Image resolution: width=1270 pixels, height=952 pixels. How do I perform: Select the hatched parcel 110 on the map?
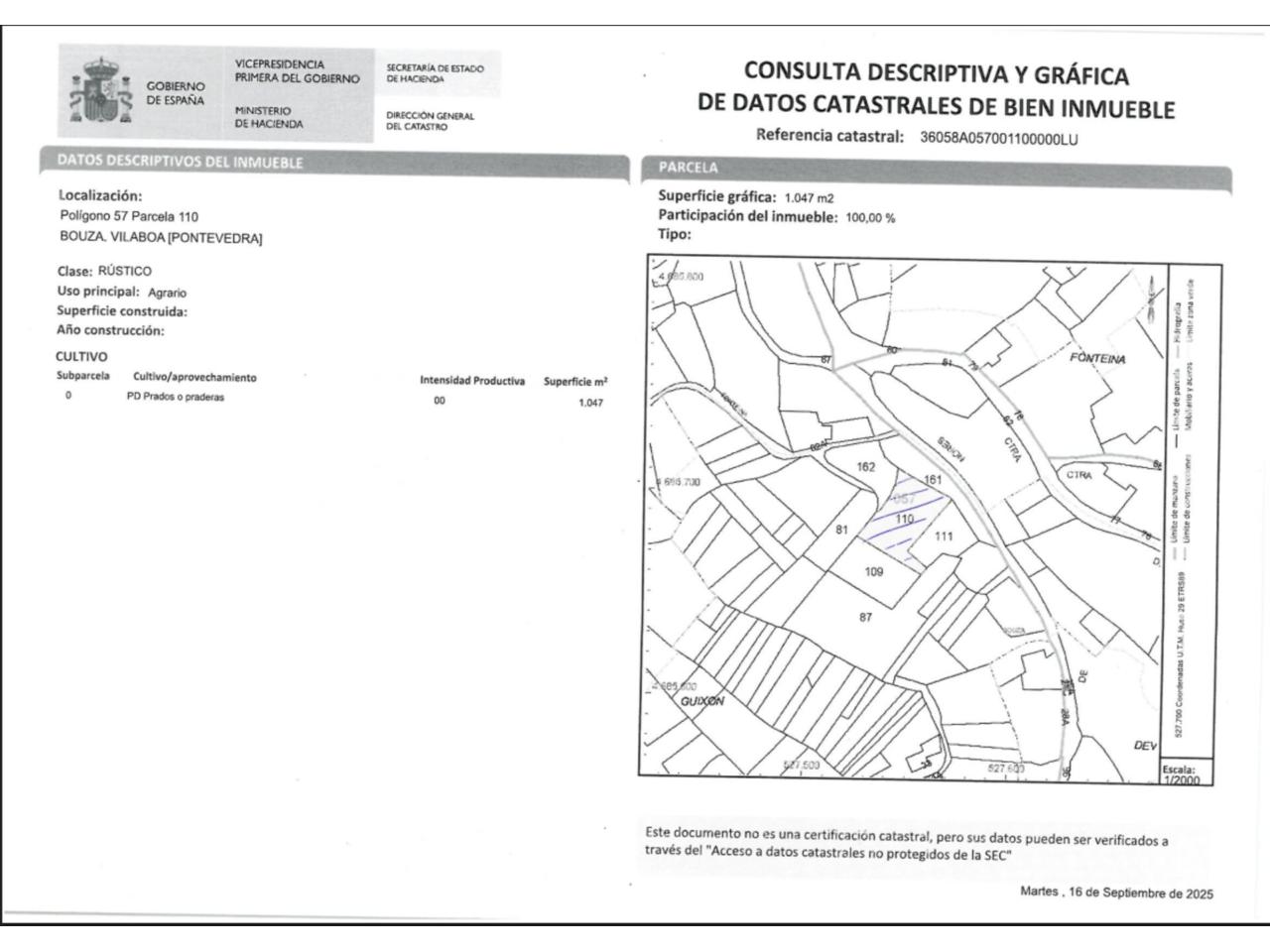tap(903, 519)
